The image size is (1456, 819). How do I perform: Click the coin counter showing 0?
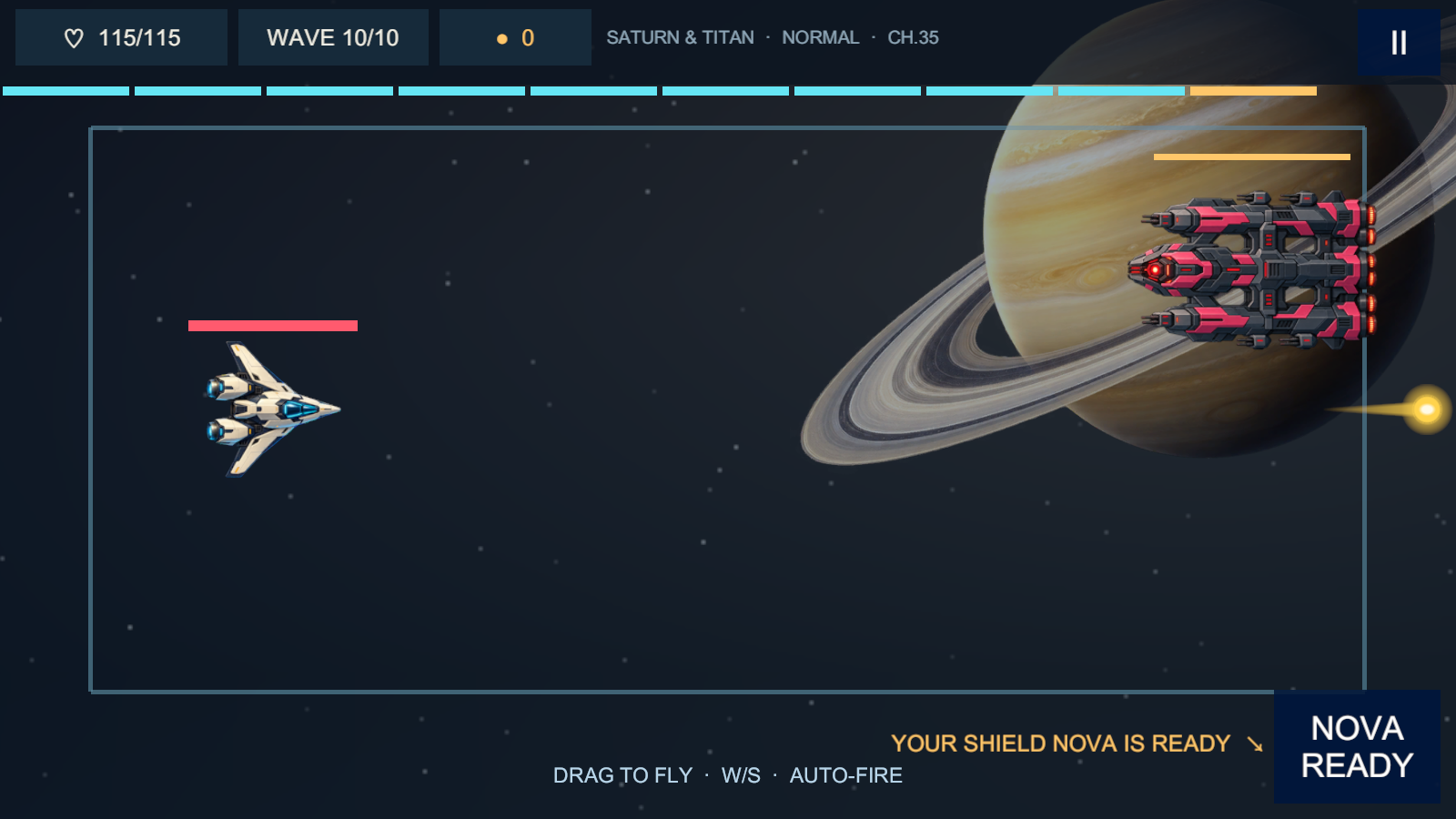point(515,37)
